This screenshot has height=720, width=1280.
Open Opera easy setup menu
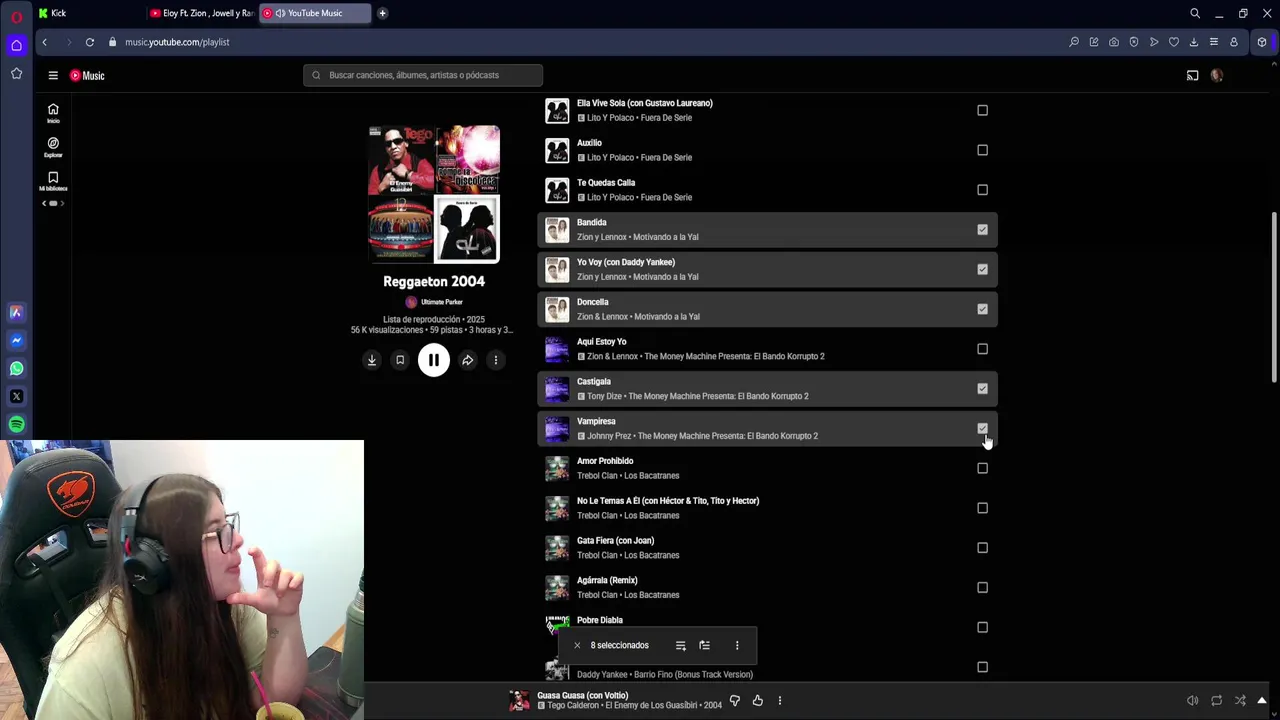[1214, 42]
